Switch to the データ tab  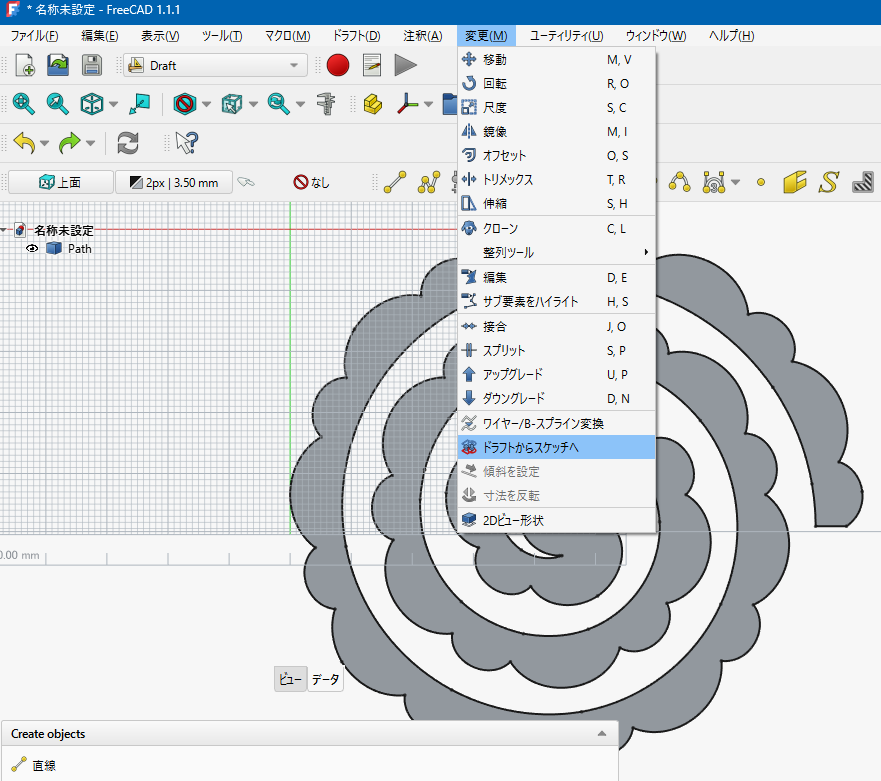pyautogui.click(x=325, y=679)
